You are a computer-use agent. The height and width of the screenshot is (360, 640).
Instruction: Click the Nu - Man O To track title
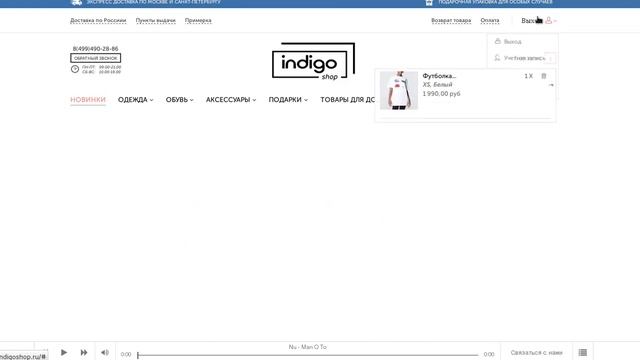307,347
